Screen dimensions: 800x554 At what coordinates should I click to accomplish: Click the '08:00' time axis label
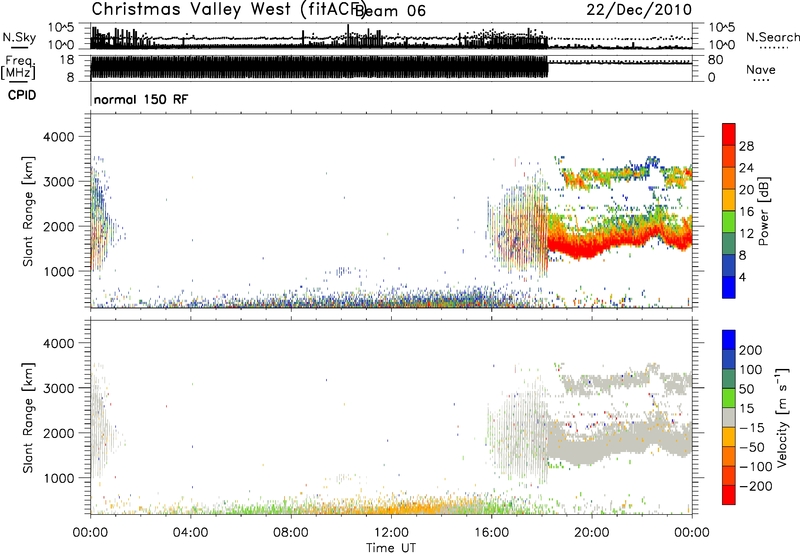point(291,533)
